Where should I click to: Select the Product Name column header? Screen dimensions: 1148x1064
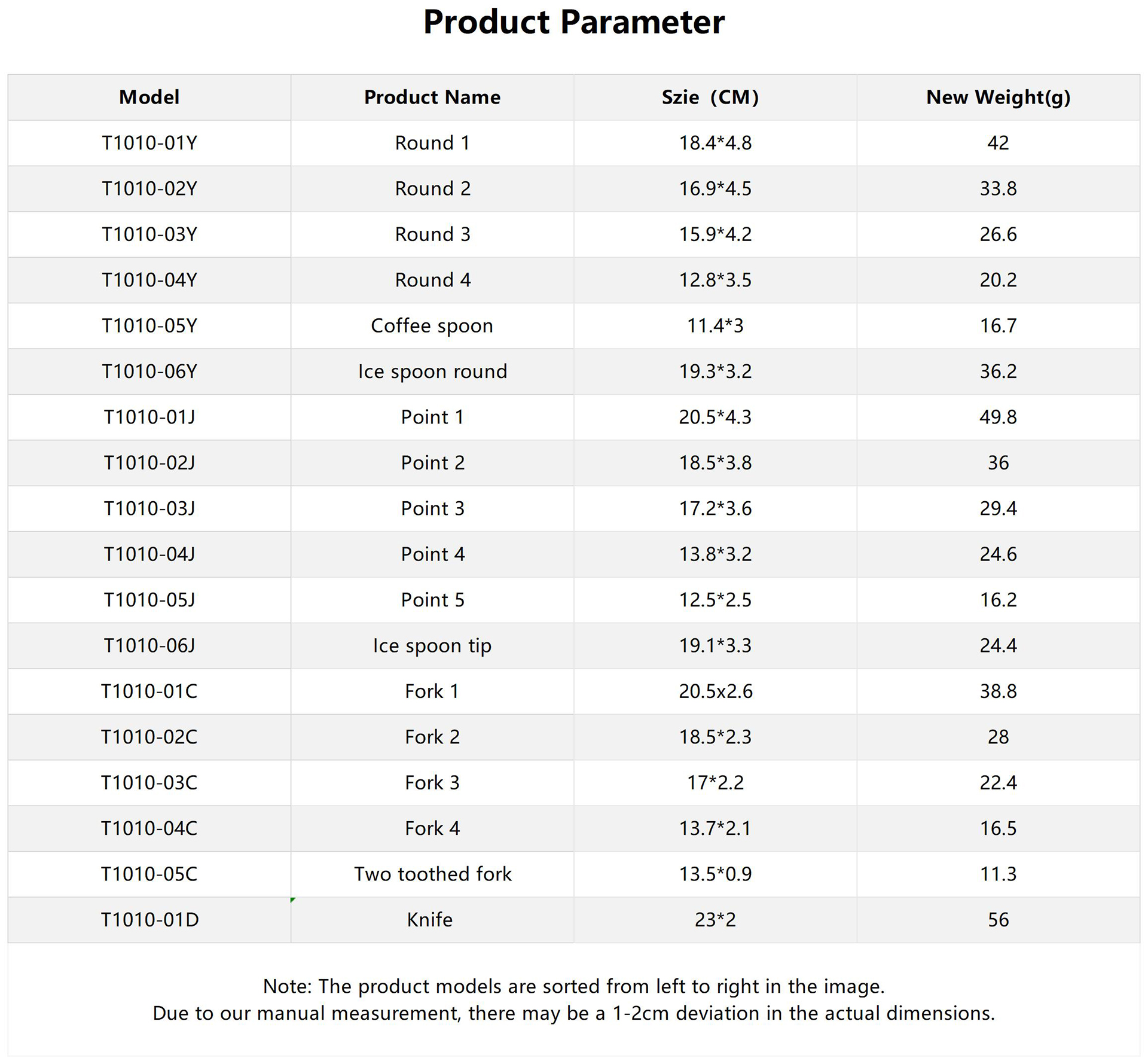pos(432,97)
